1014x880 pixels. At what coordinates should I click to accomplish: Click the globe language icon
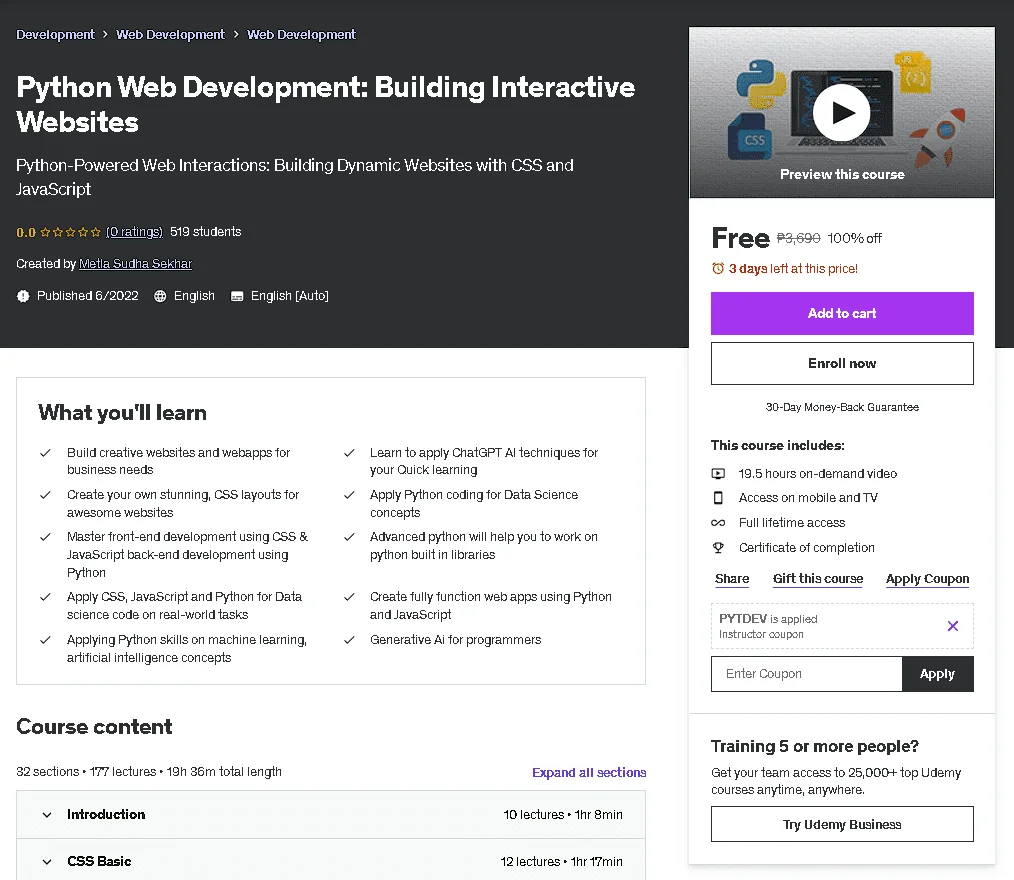pos(160,296)
